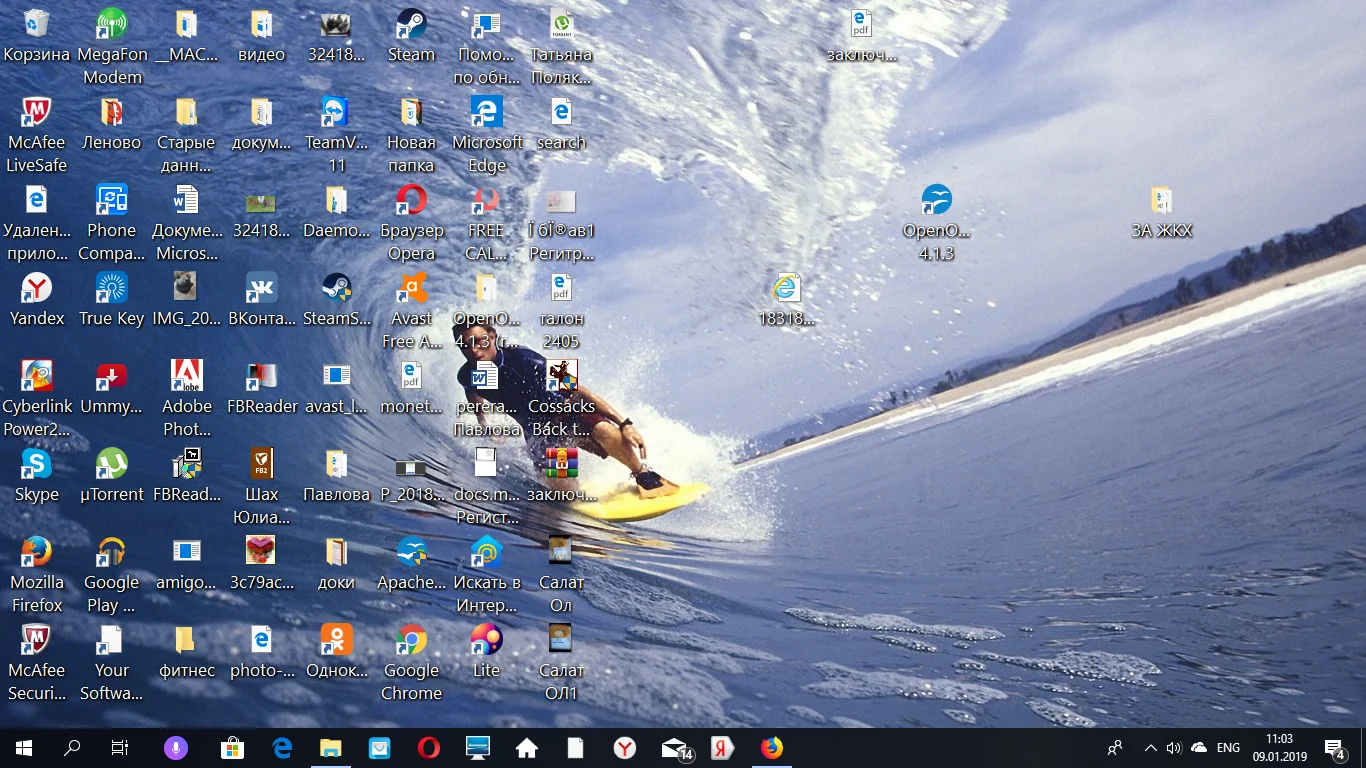Switch the ENG input language indicator

[1228, 748]
